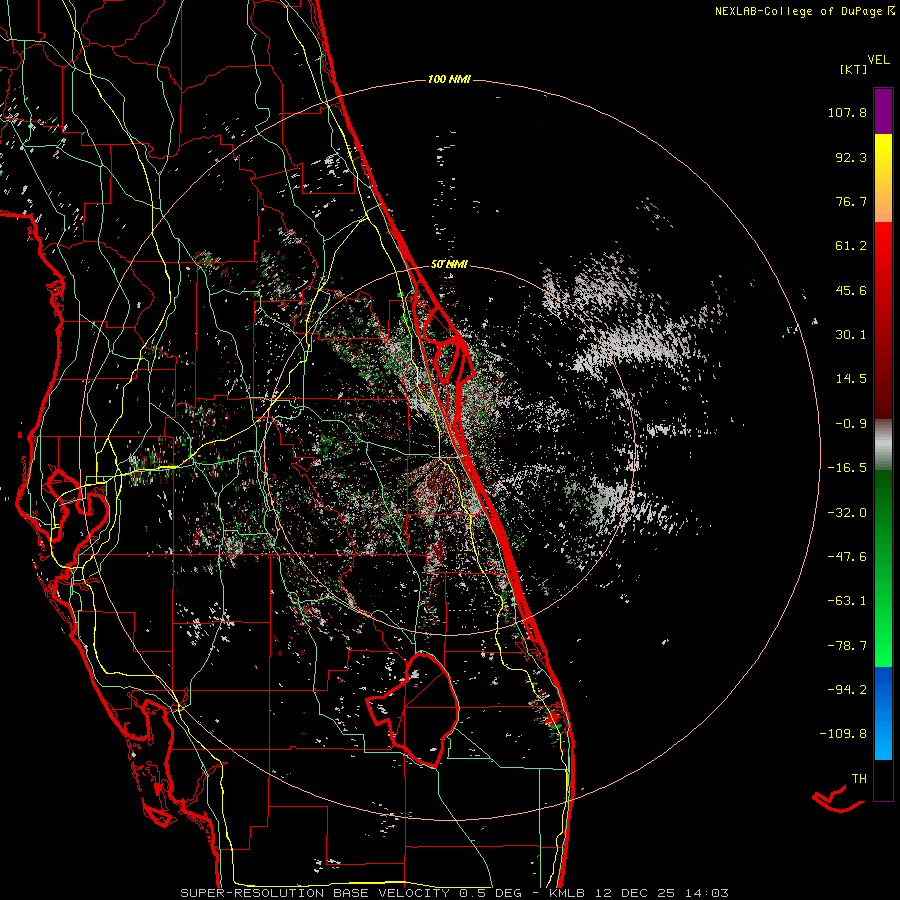Click the blue segment of the velocity color bar
The width and height of the screenshot is (900, 900).
pos(883,713)
